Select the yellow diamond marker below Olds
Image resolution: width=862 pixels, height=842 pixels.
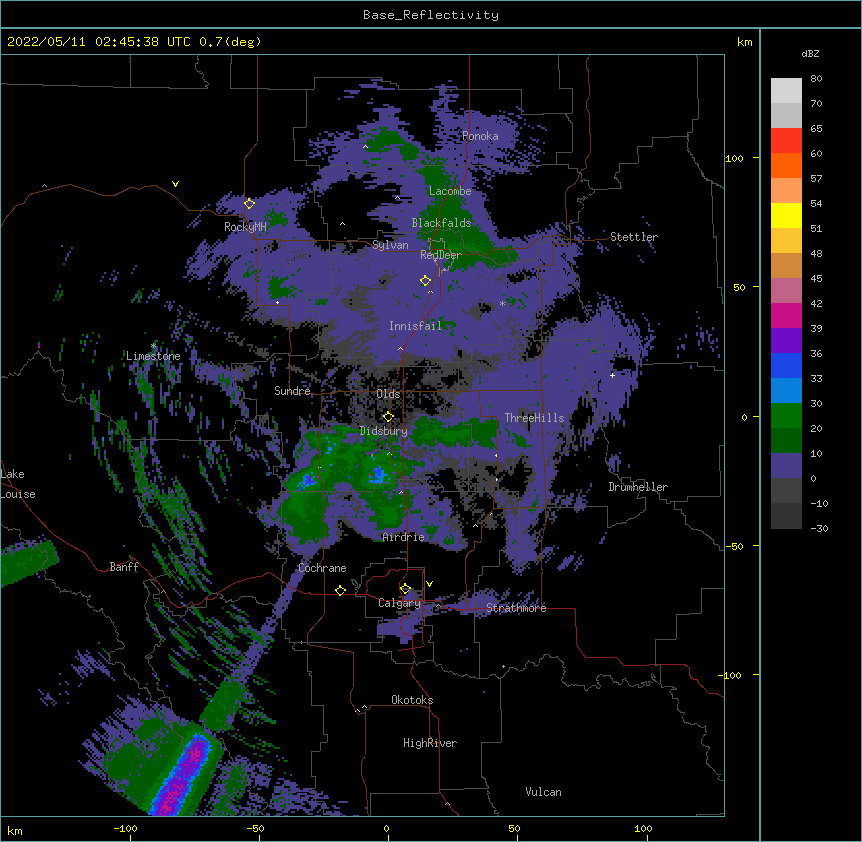(x=388, y=417)
